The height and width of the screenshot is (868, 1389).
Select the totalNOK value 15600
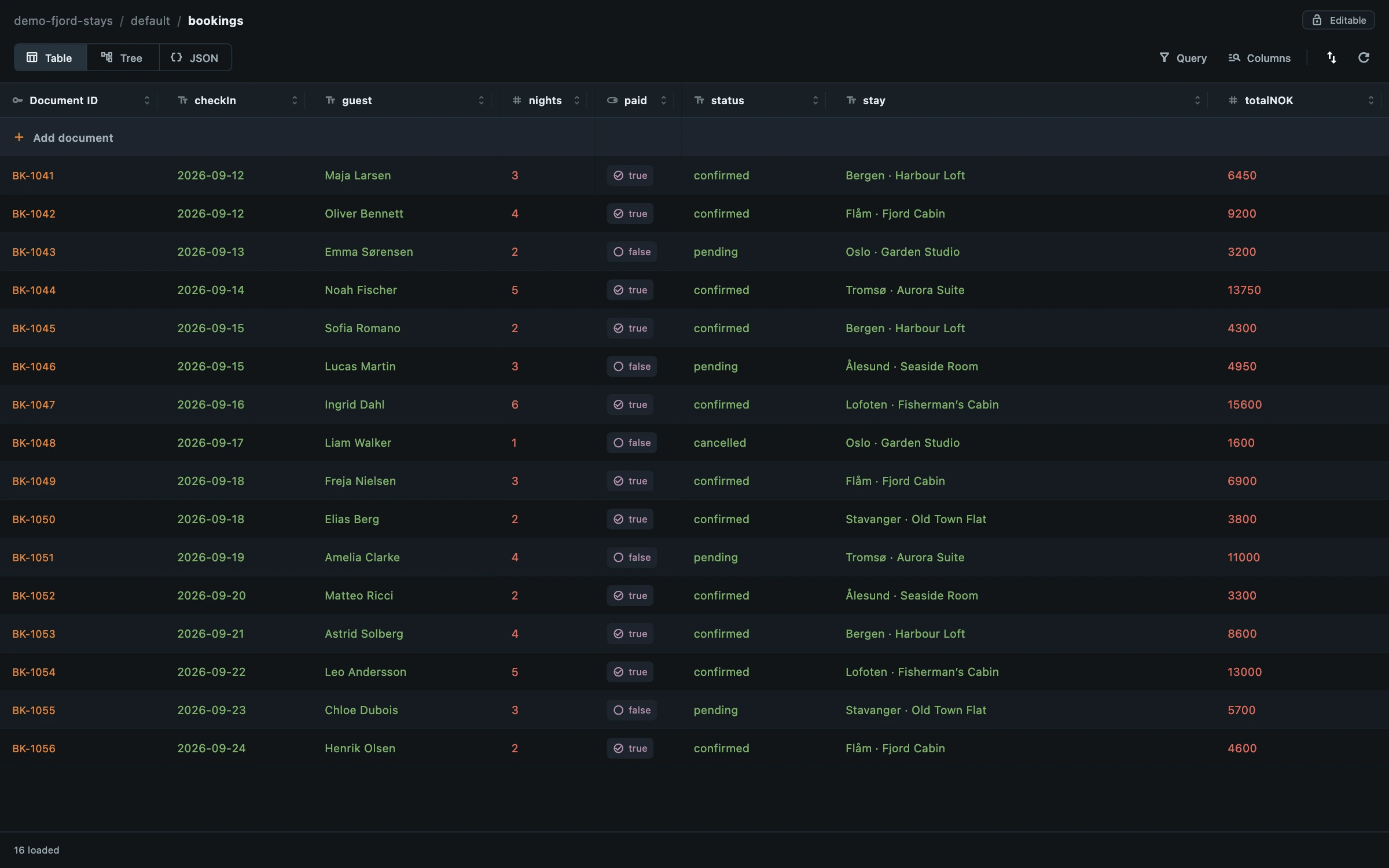coord(1244,404)
